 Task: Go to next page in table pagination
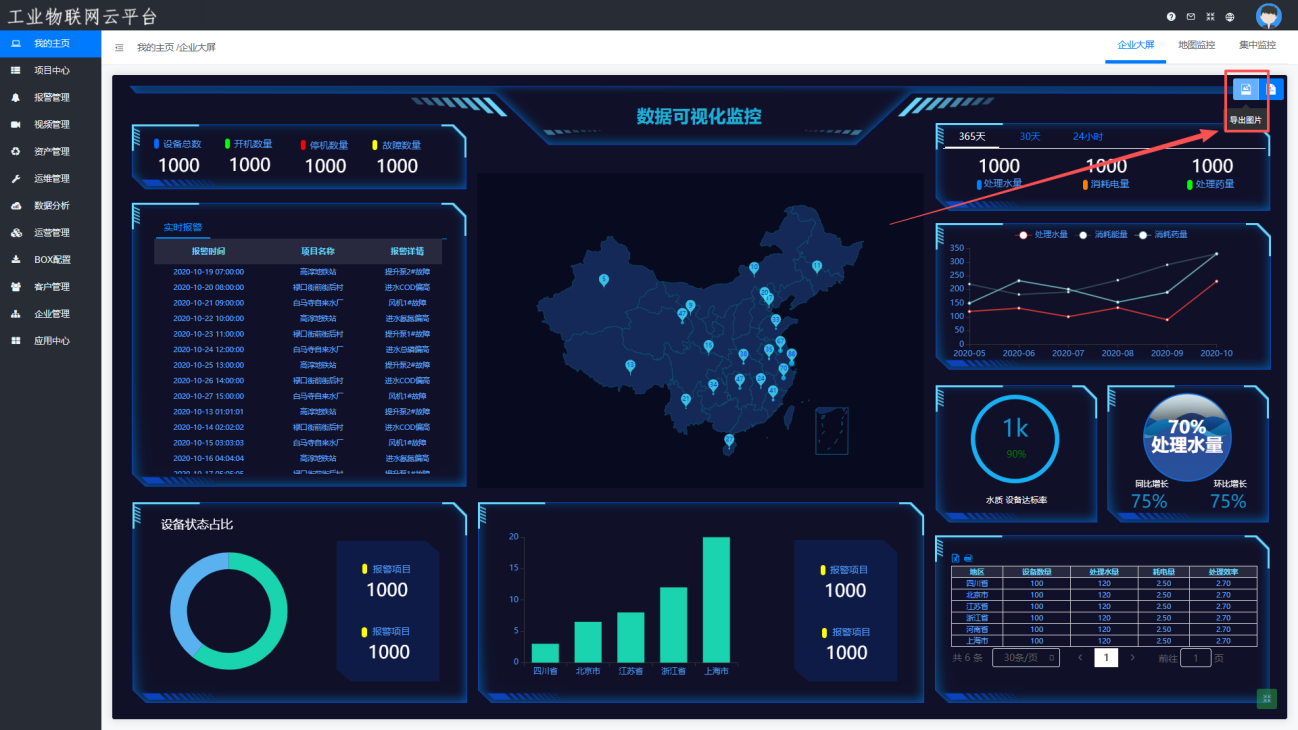pyautogui.click(x=1132, y=657)
